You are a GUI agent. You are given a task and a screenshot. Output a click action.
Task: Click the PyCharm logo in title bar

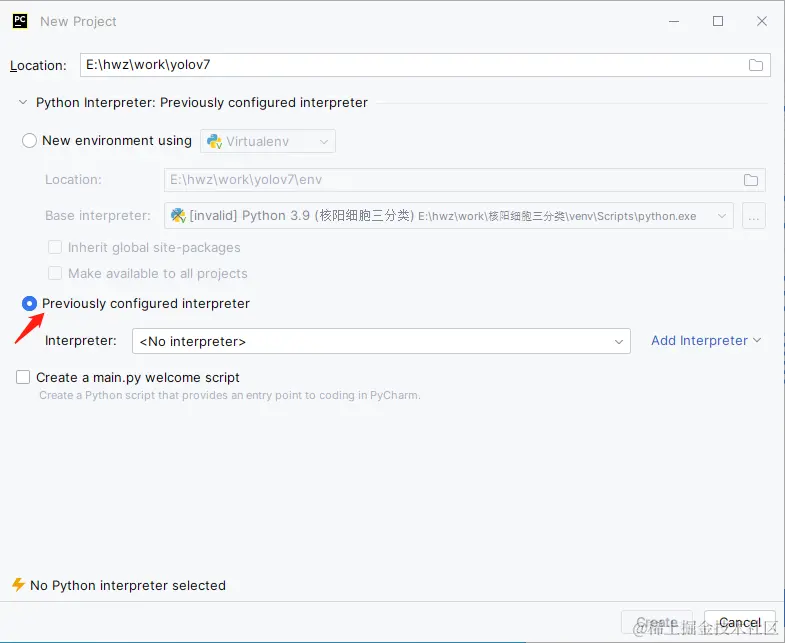click(x=20, y=21)
